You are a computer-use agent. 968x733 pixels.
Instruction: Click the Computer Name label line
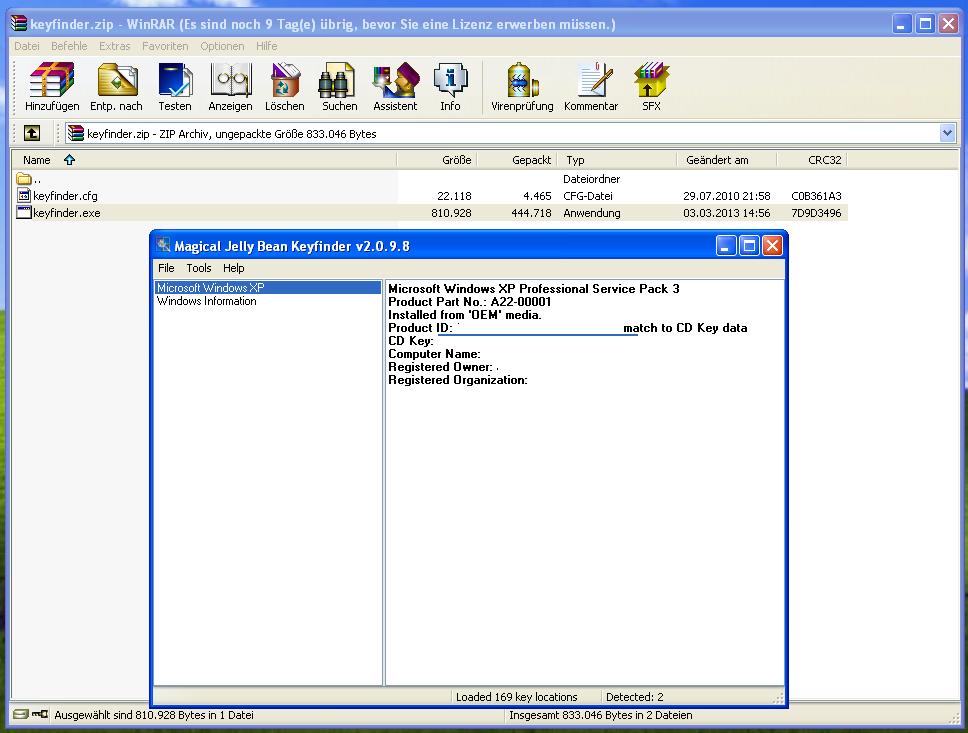click(x=434, y=354)
